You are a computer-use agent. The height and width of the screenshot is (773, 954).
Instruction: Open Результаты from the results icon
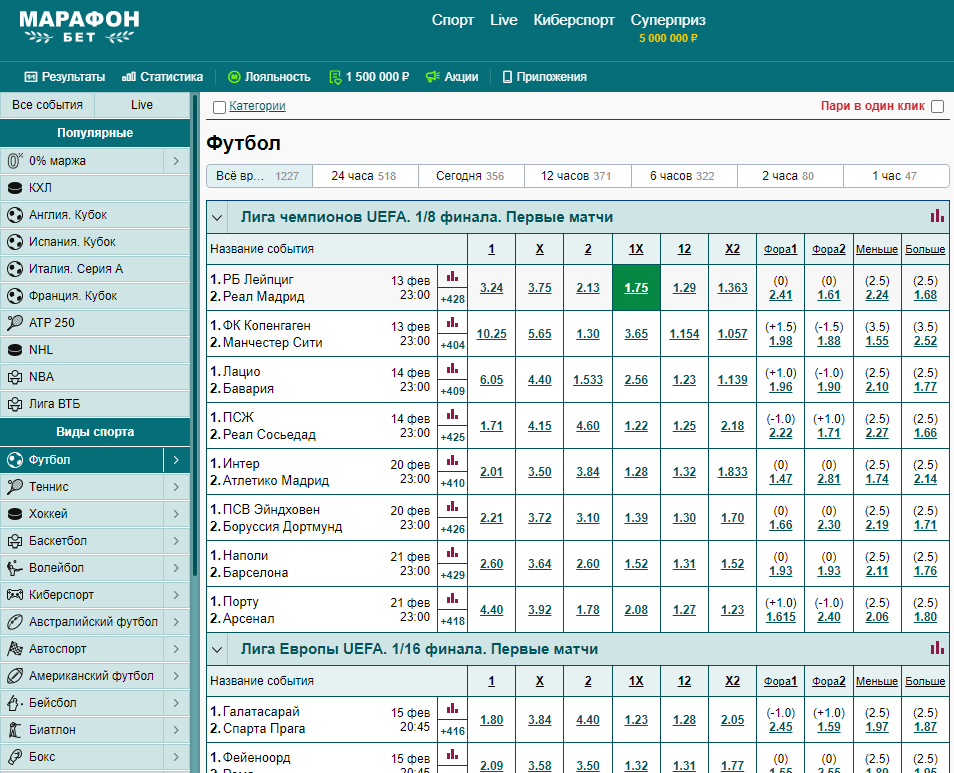tap(30, 77)
